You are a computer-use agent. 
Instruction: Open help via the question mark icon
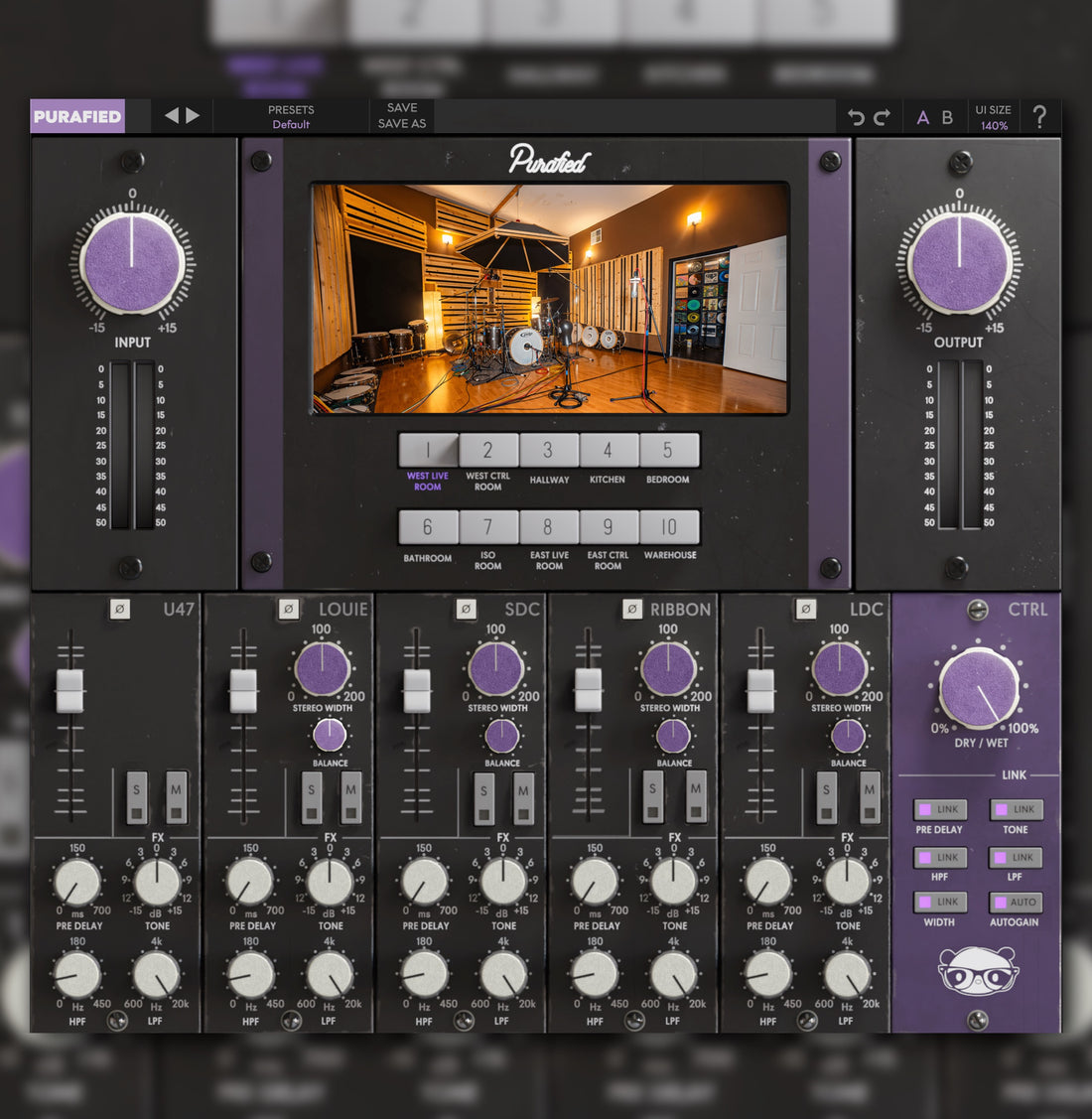pos(1040,116)
